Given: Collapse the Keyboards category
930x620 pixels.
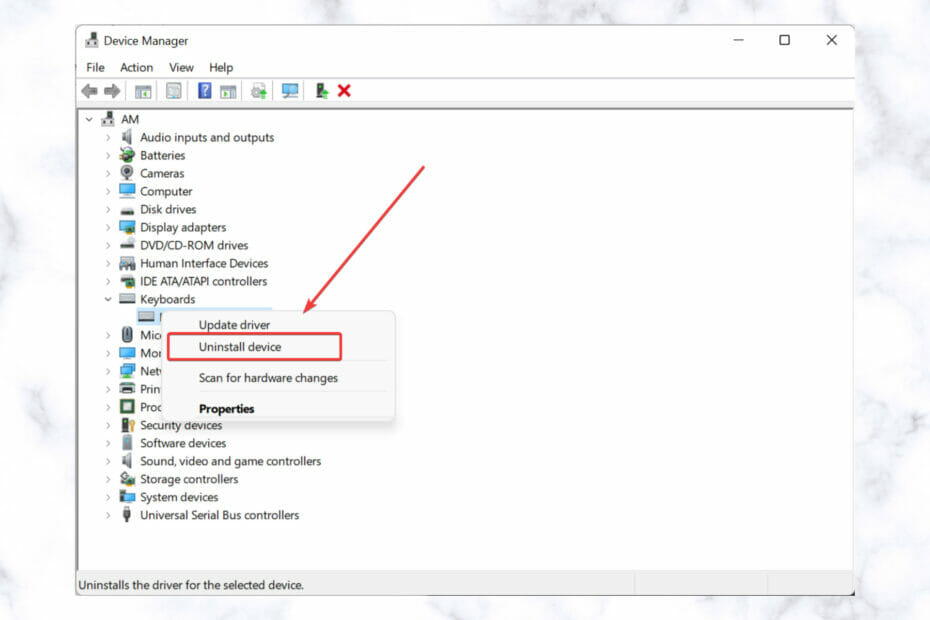Looking at the screenshot, I should (x=108, y=299).
